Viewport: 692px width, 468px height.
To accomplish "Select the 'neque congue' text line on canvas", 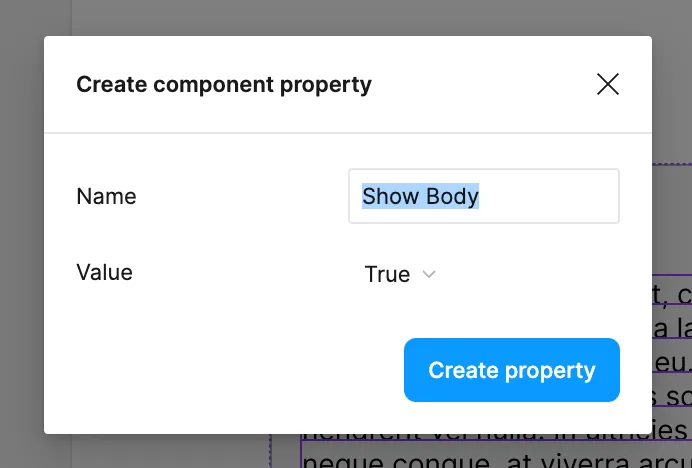I will 450,459.
